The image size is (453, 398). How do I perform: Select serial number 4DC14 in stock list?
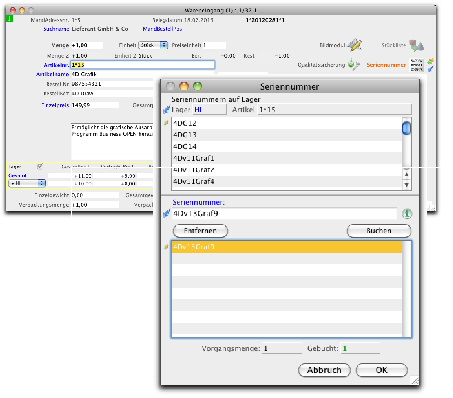287,146
